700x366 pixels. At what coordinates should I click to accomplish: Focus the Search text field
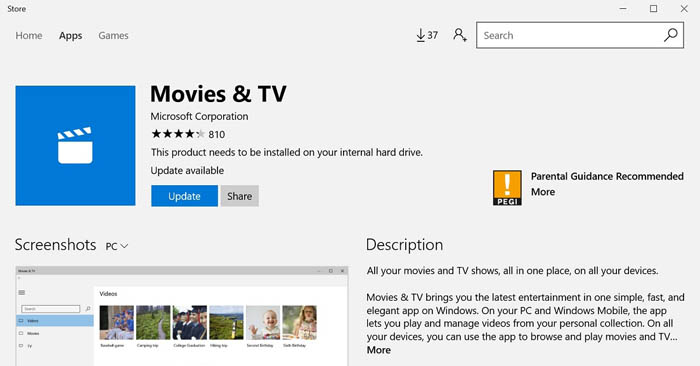coord(569,35)
